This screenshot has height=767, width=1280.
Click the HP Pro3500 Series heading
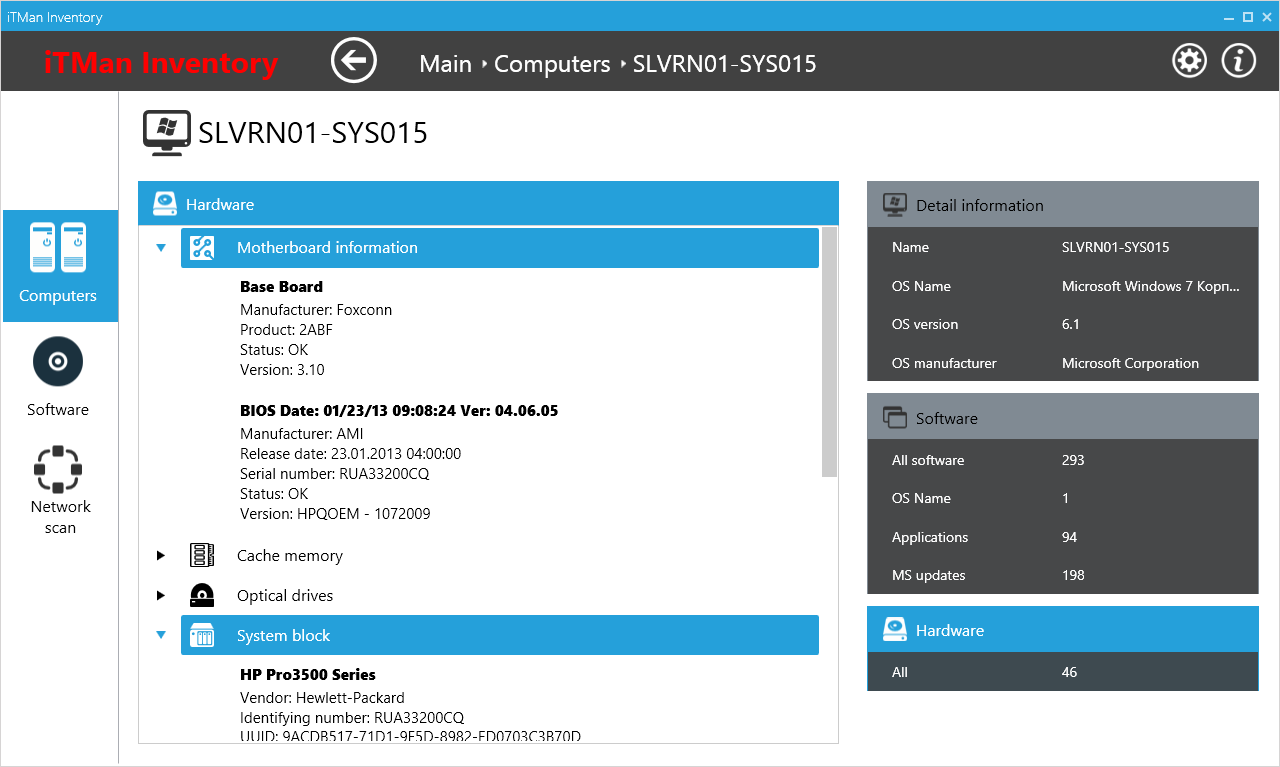(x=308, y=675)
